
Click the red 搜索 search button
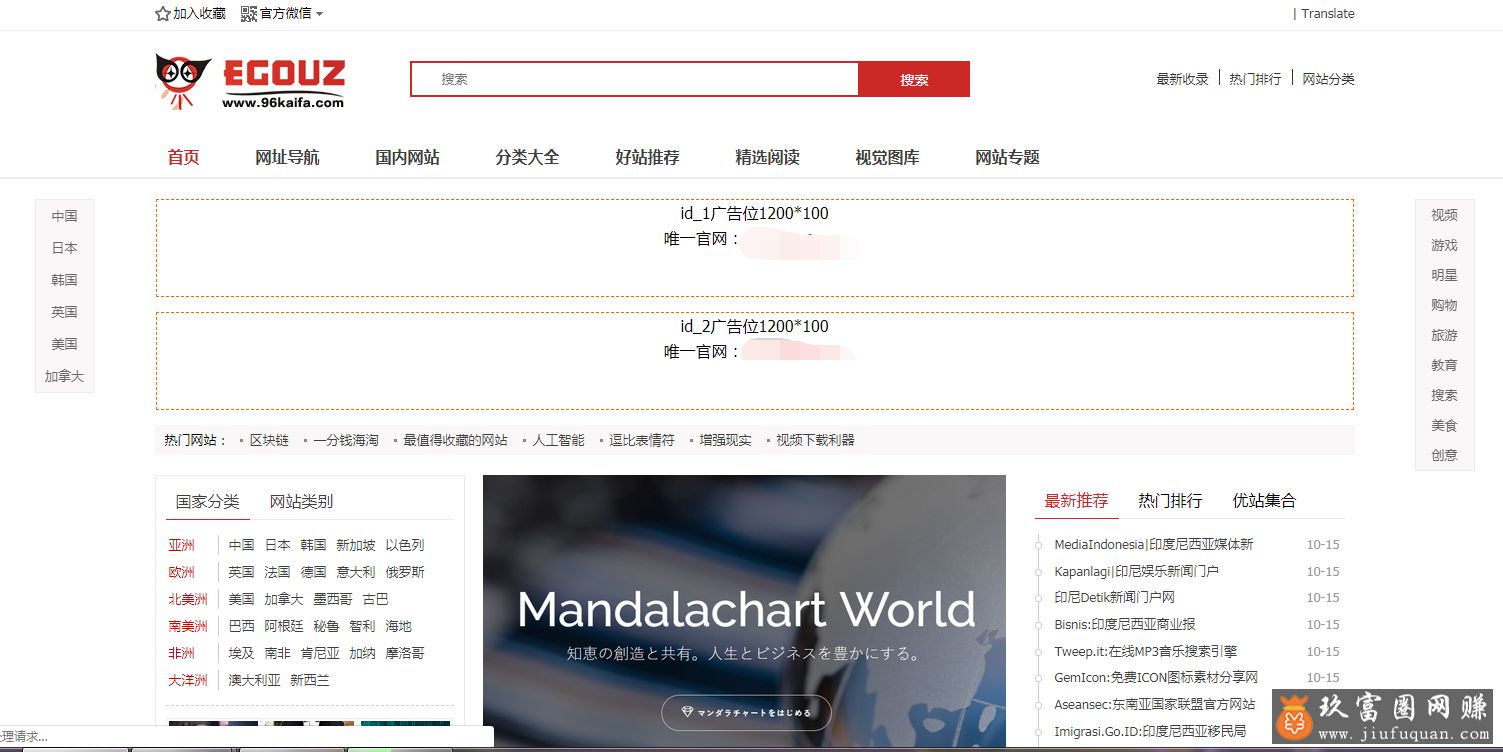914,79
